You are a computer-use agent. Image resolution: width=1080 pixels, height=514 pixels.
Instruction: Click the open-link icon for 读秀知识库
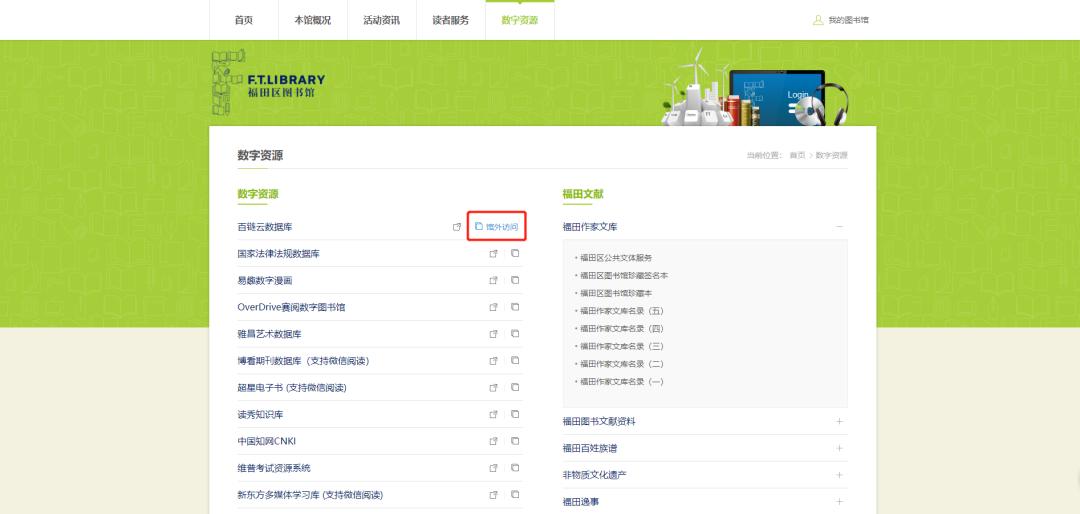(x=493, y=414)
